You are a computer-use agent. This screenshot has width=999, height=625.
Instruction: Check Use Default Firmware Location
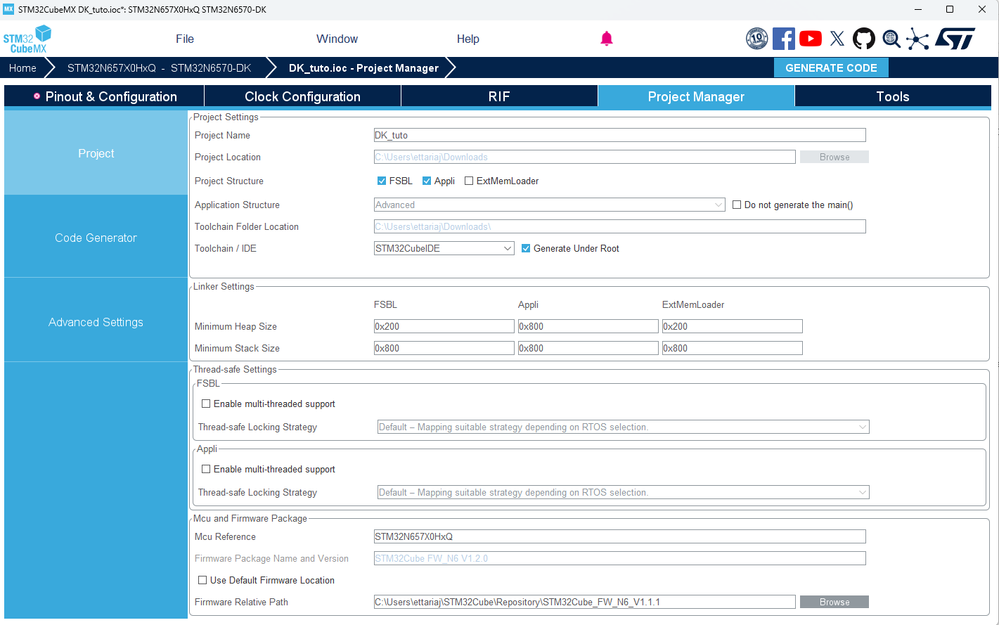point(203,580)
